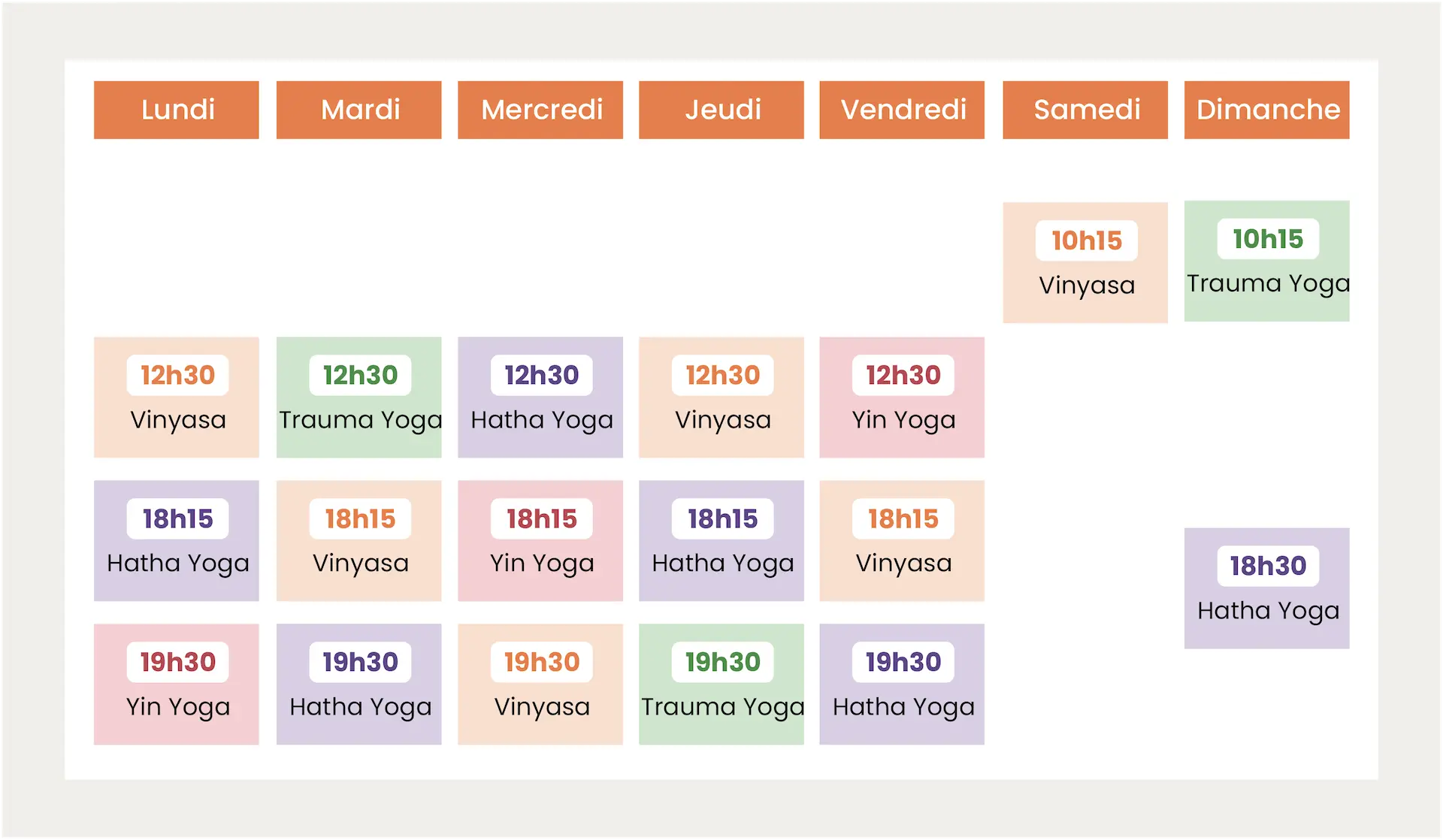Open Tuesday 12h30 Trauma Yoga class
Viewport: 1443px width, 840px height.
[x=359, y=397]
